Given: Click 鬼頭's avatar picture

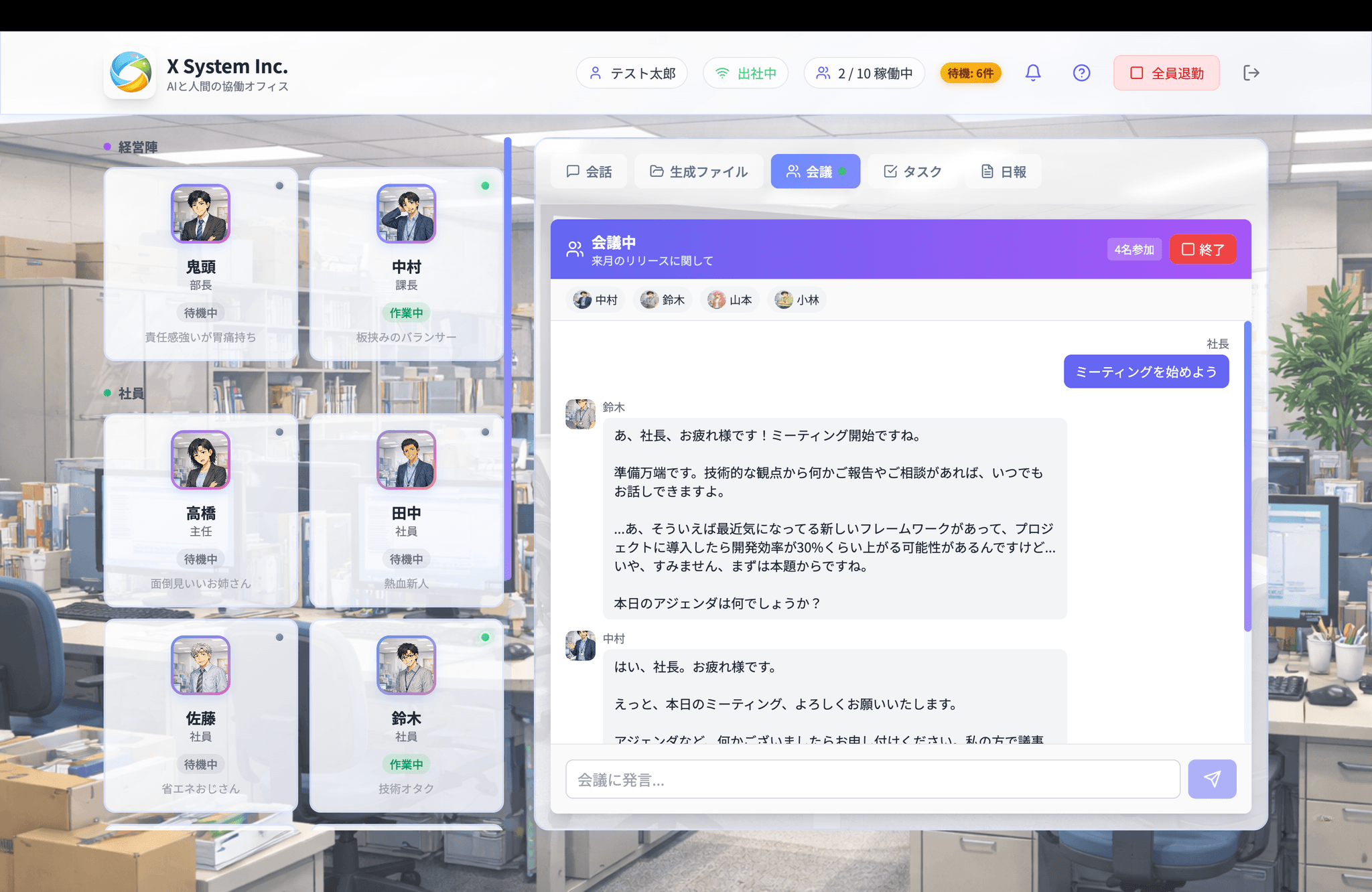Looking at the screenshot, I should coord(200,214).
